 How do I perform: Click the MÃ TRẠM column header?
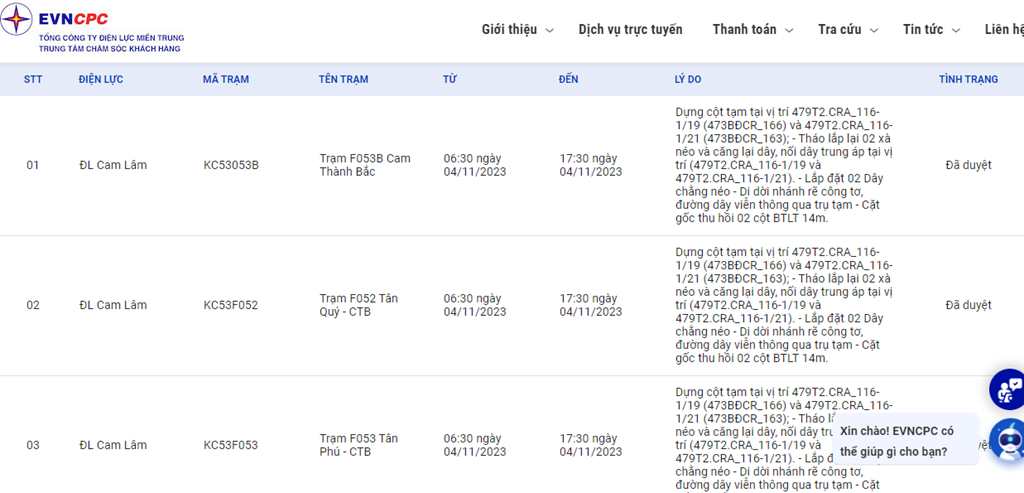(225, 80)
